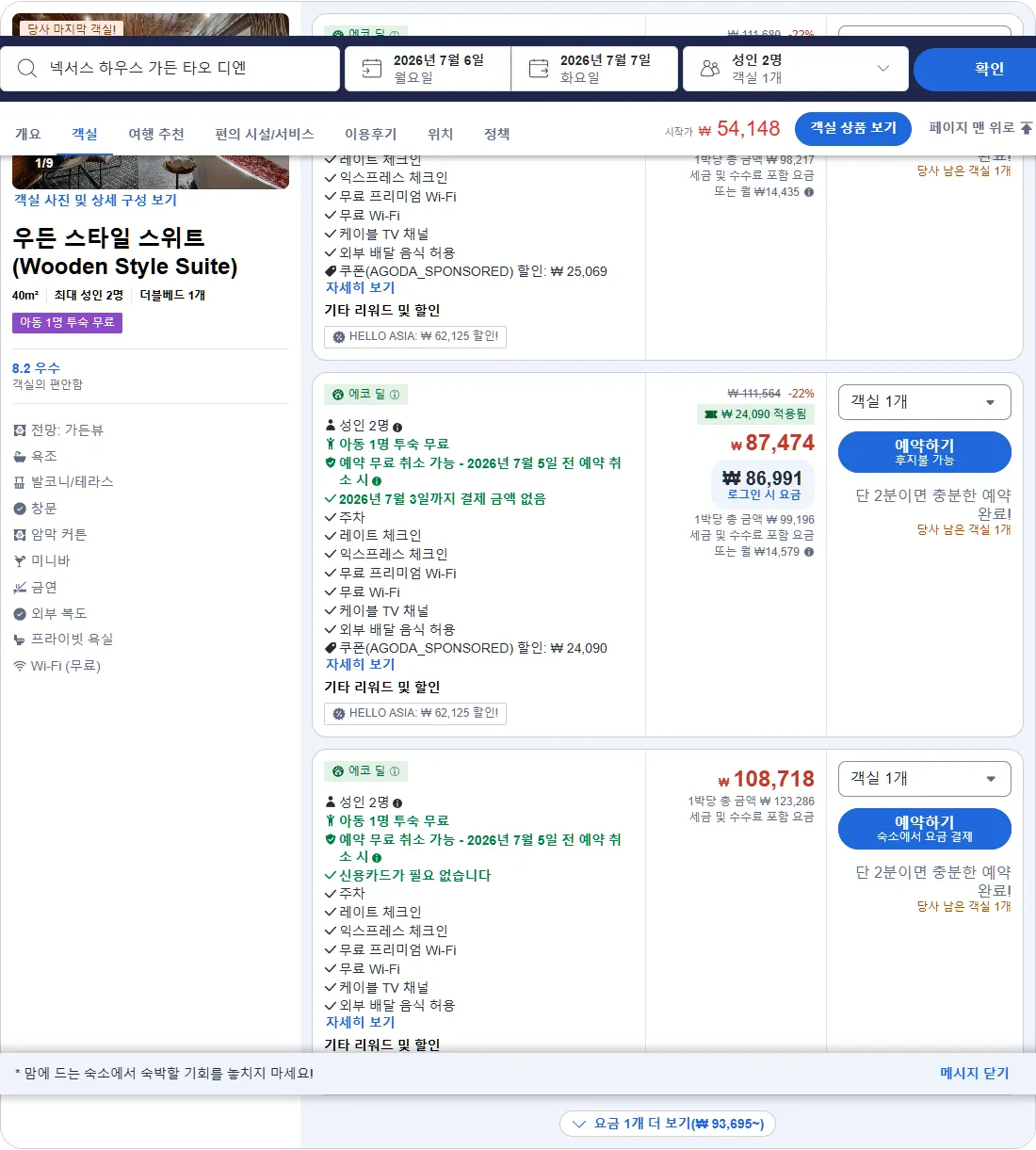Switch to 이용후기 tab
This screenshot has height=1150, width=1036.
[371, 134]
